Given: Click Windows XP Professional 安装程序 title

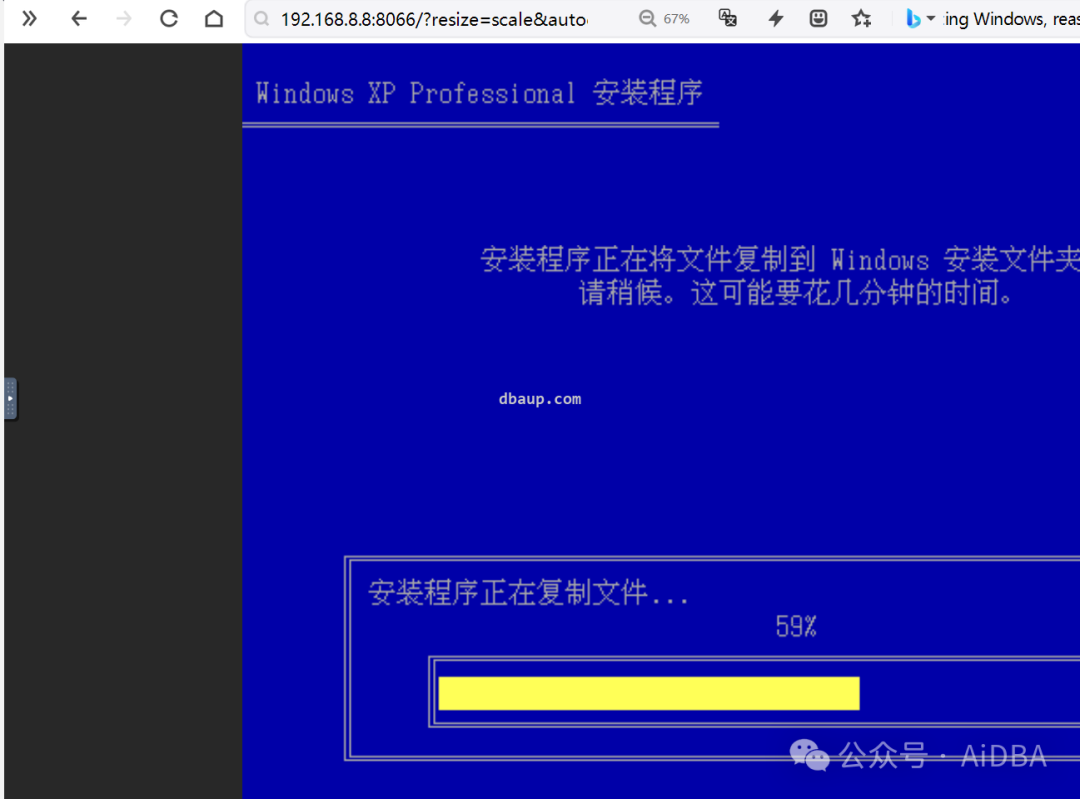Looking at the screenshot, I should tap(479, 93).
